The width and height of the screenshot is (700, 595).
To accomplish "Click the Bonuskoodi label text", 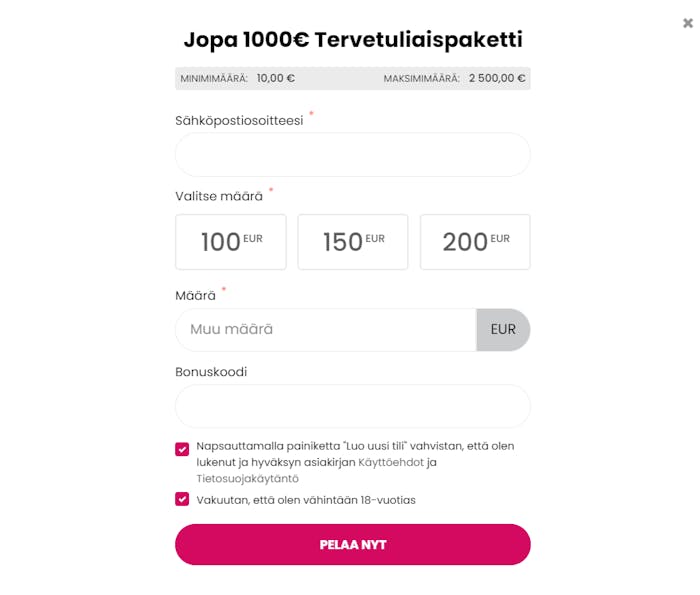I will pyautogui.click(x=211, y=372).
